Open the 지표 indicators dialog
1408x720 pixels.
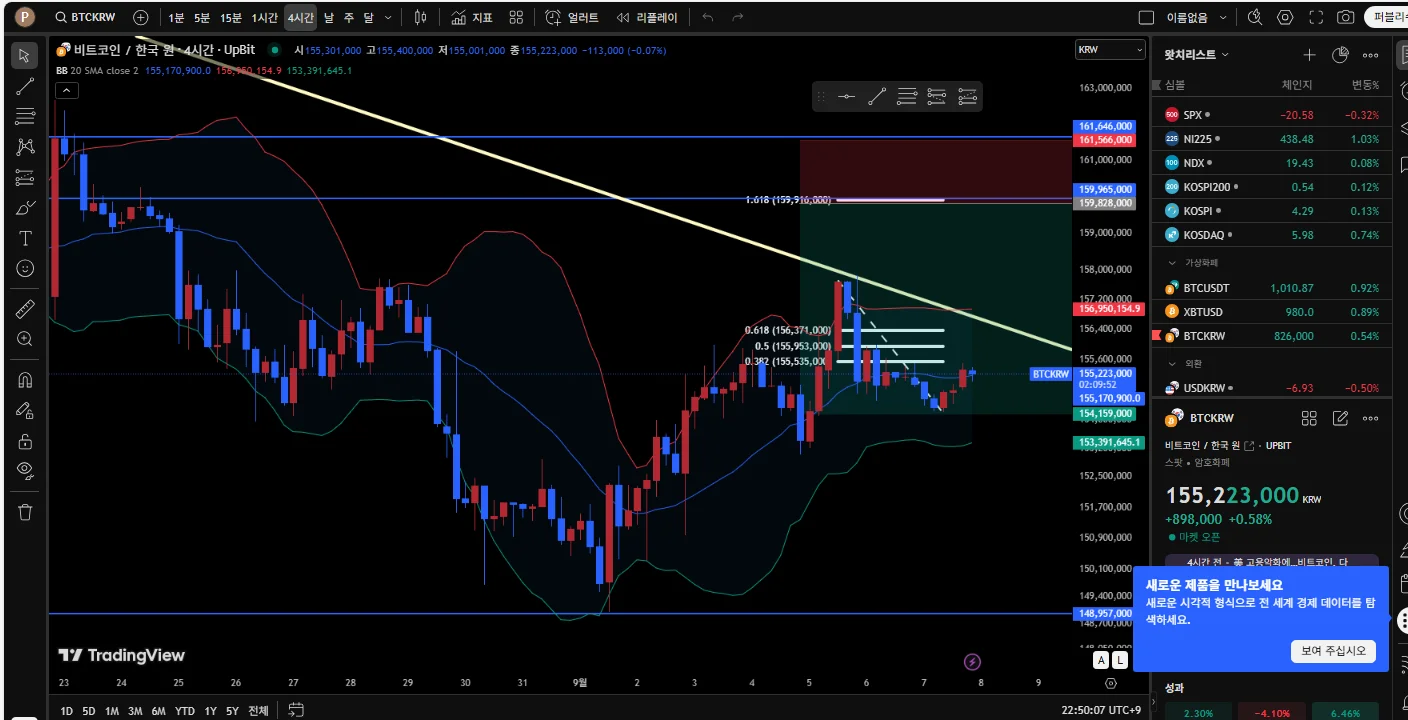click(472, 17)
